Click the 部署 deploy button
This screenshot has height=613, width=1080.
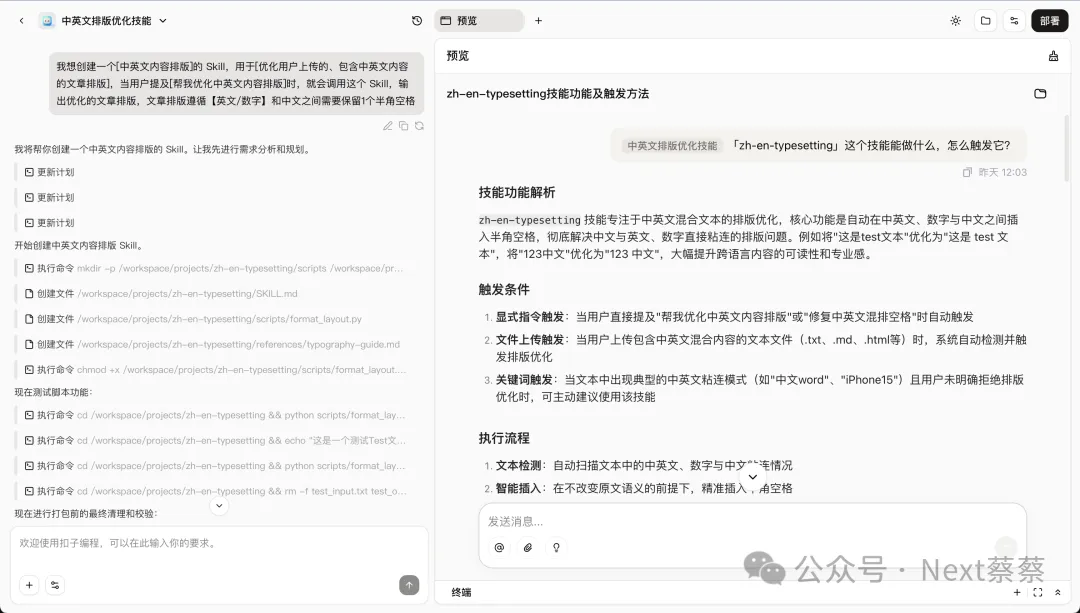[x=1049, y=20]
